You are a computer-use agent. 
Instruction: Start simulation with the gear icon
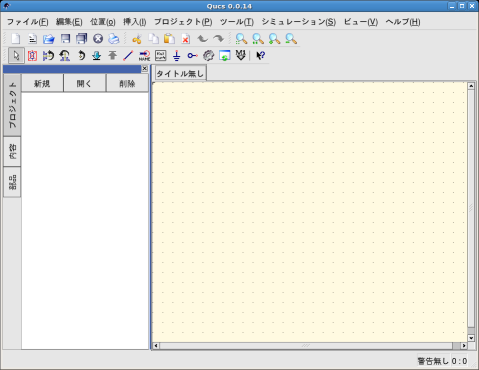point(209,55)
